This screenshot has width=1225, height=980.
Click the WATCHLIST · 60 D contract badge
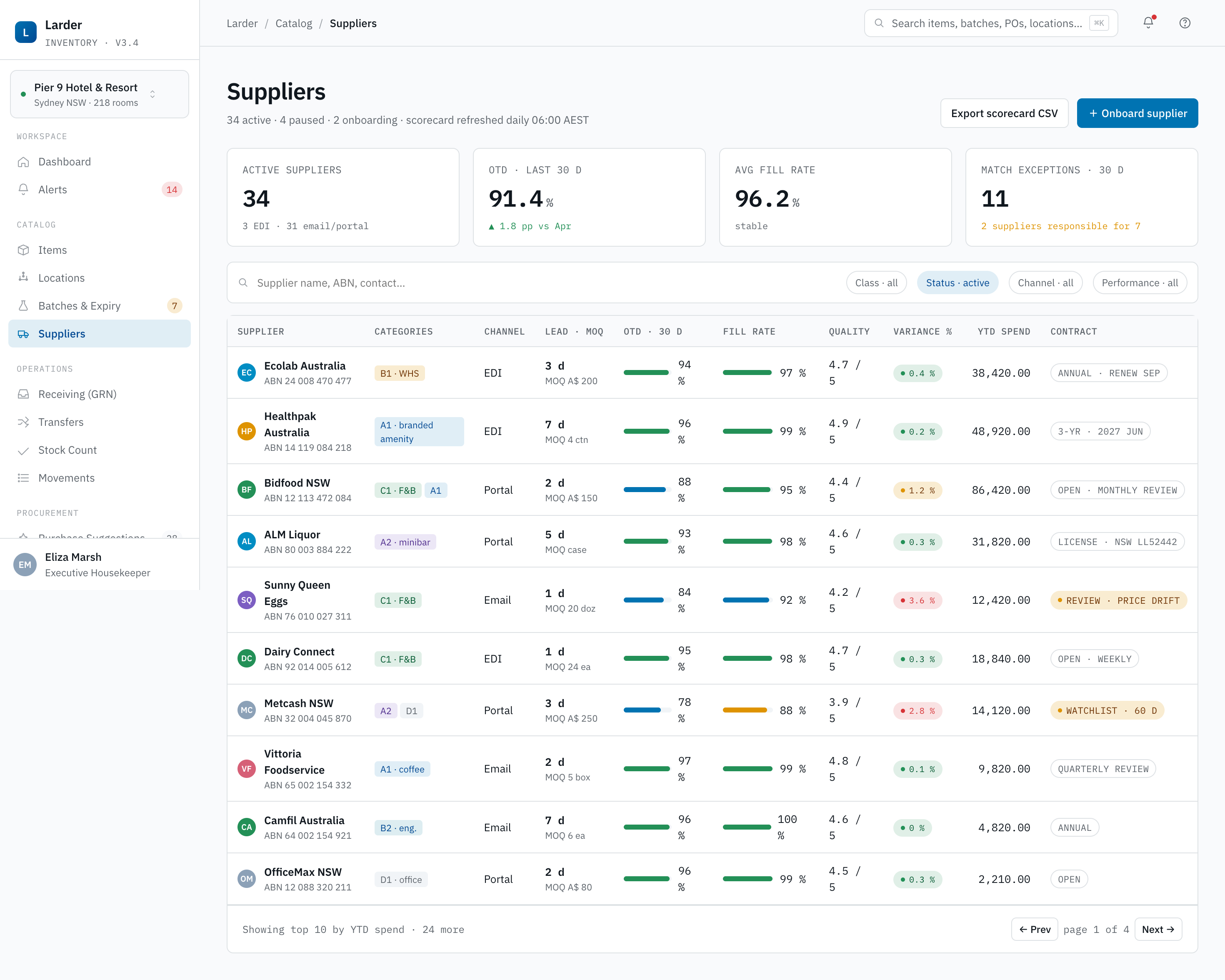click(x=1107, y=711)
